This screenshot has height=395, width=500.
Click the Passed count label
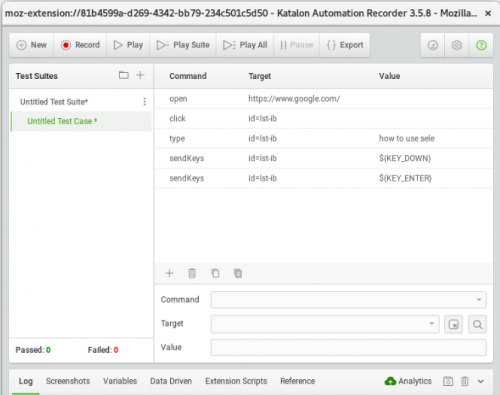pos(33,350)
